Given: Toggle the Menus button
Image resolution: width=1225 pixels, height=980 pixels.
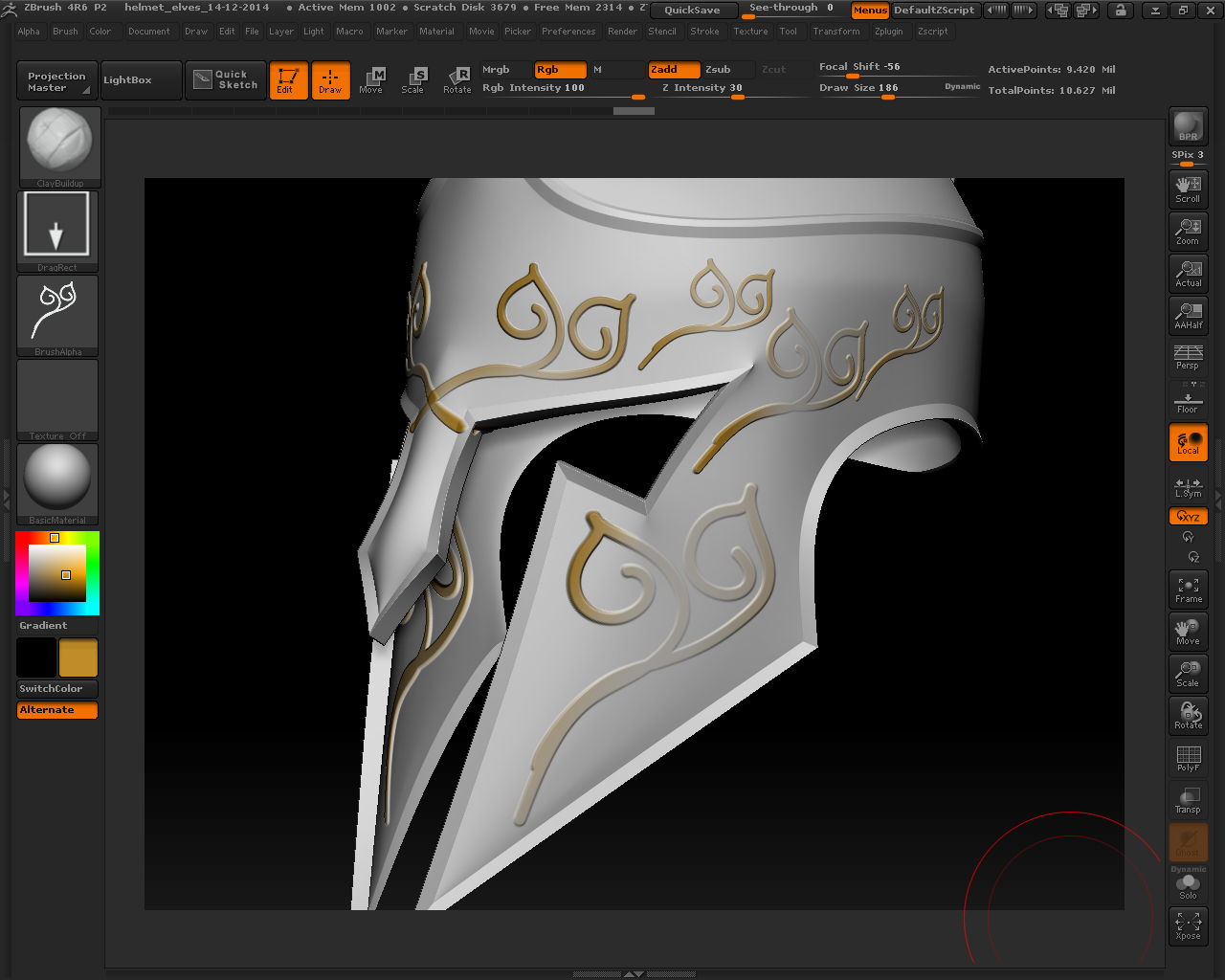Looking at the screenshot, I should click(870, 11).
